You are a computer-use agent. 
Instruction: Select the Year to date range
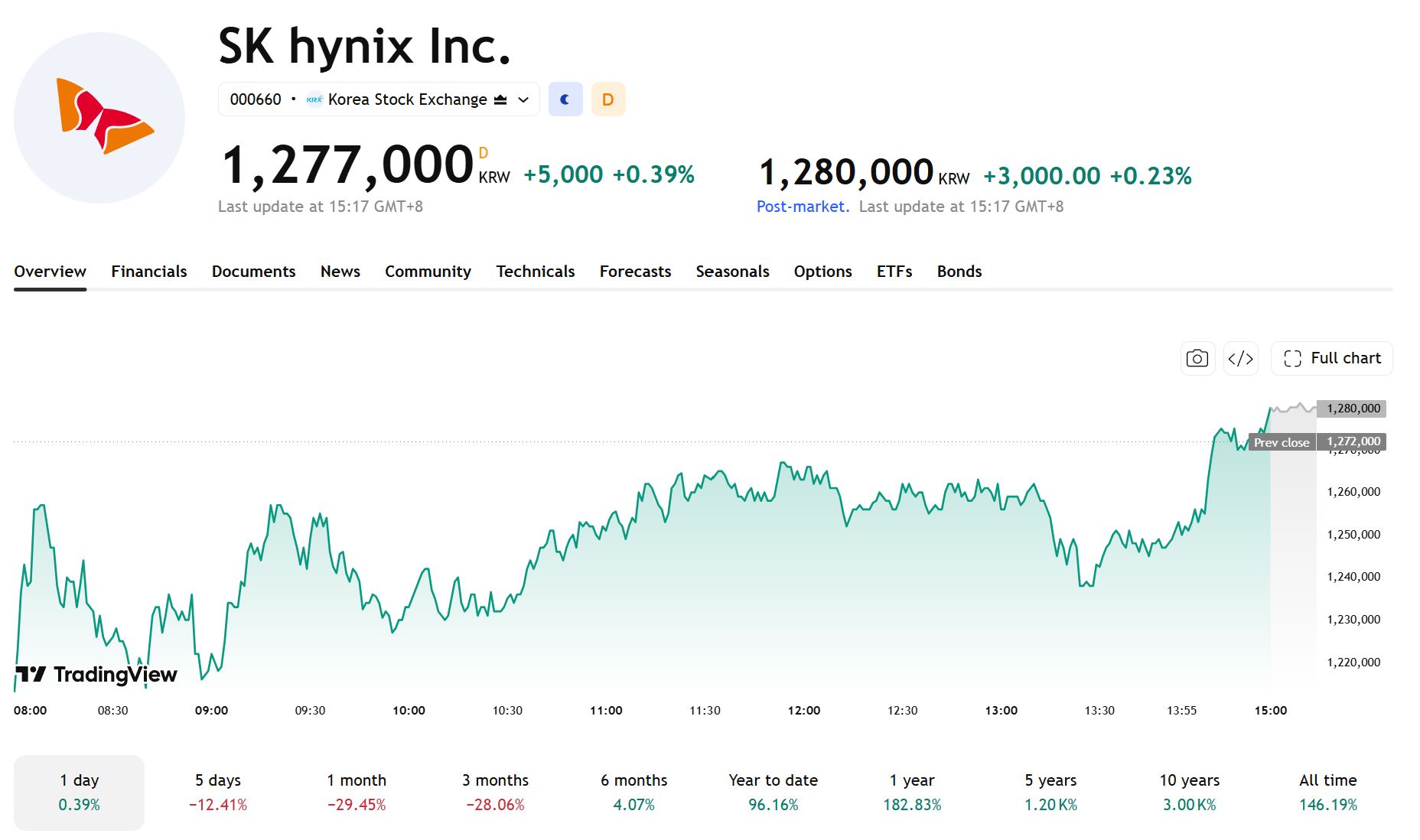click(x=773, y=793)
